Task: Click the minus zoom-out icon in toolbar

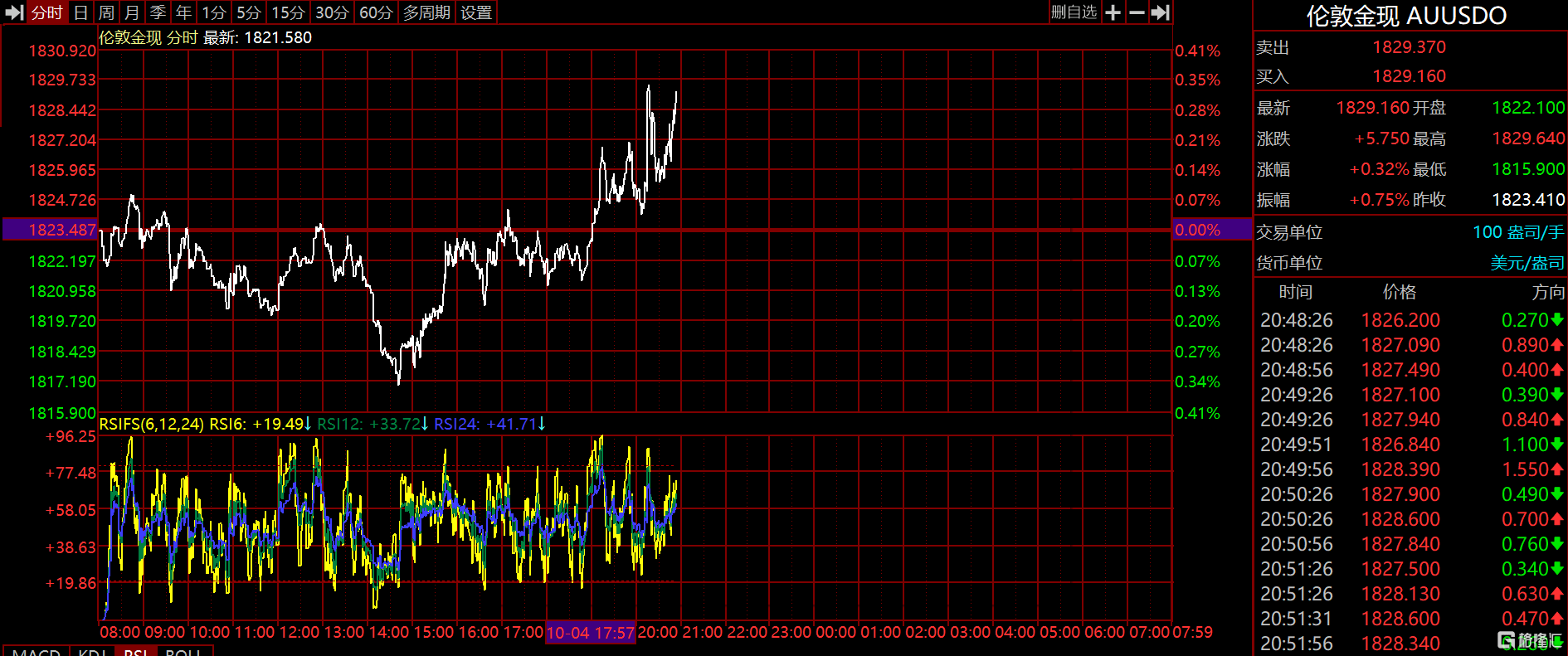Action: tap(1137, 12)
